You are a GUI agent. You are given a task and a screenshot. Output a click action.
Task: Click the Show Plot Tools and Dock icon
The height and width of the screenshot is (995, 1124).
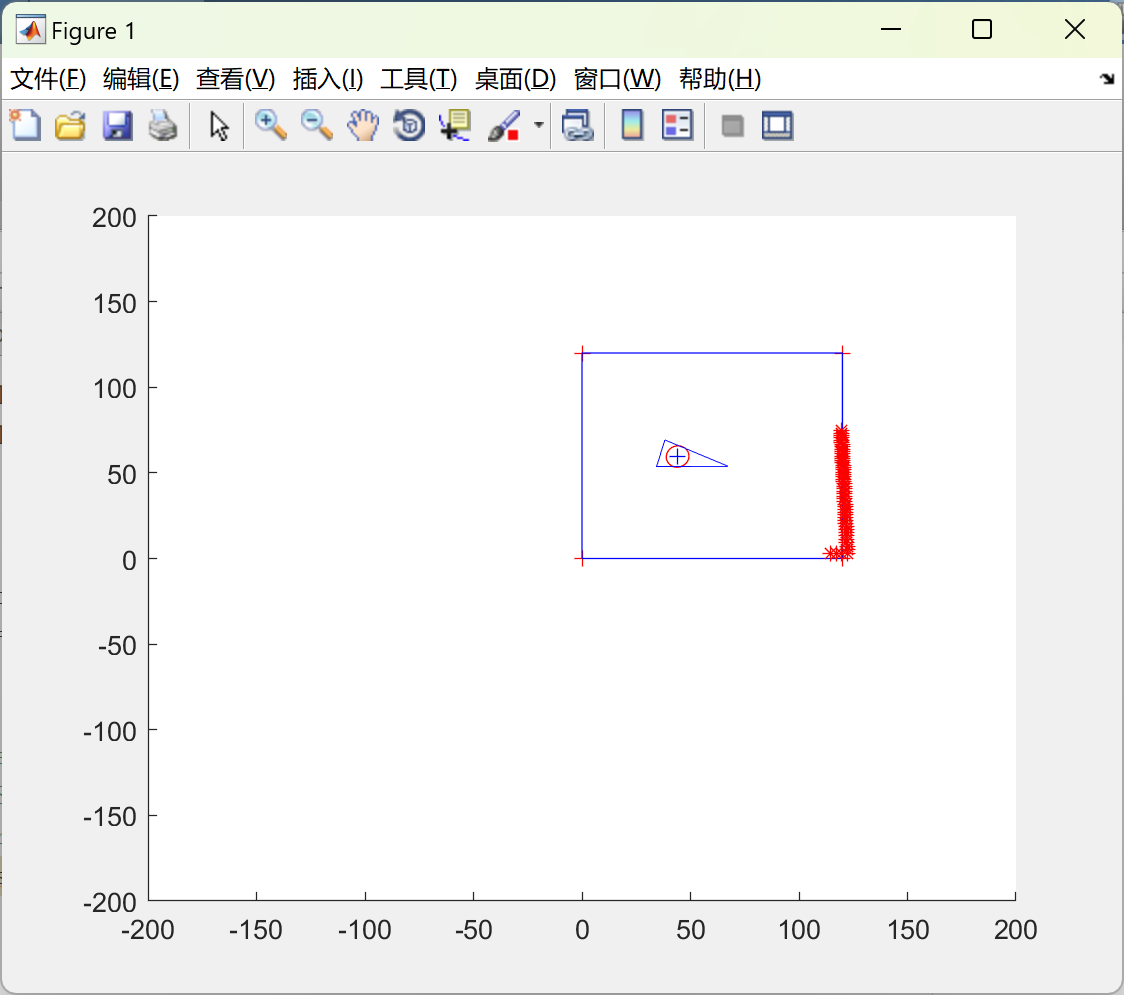point(778,125)
